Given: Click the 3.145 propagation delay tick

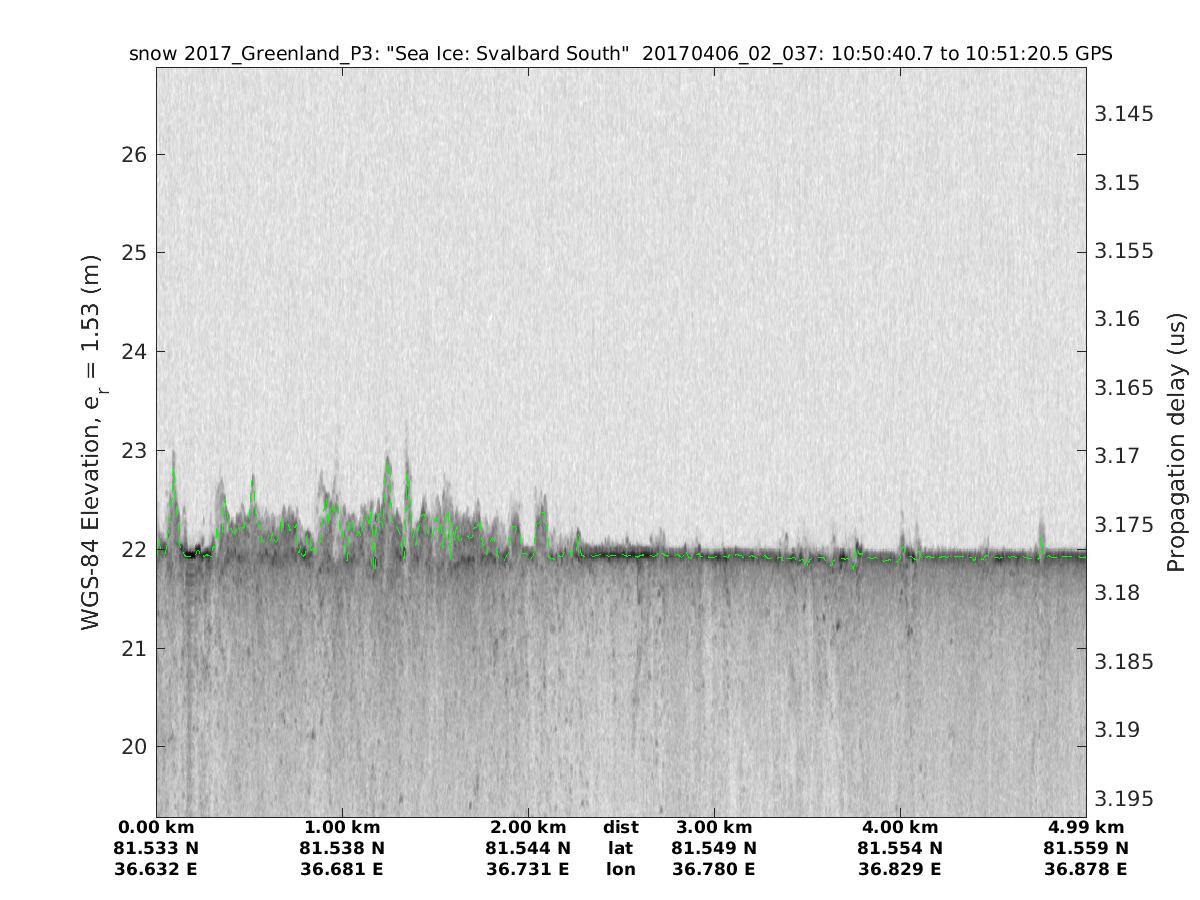Looking at the screenshot, I should (1123, 114).
